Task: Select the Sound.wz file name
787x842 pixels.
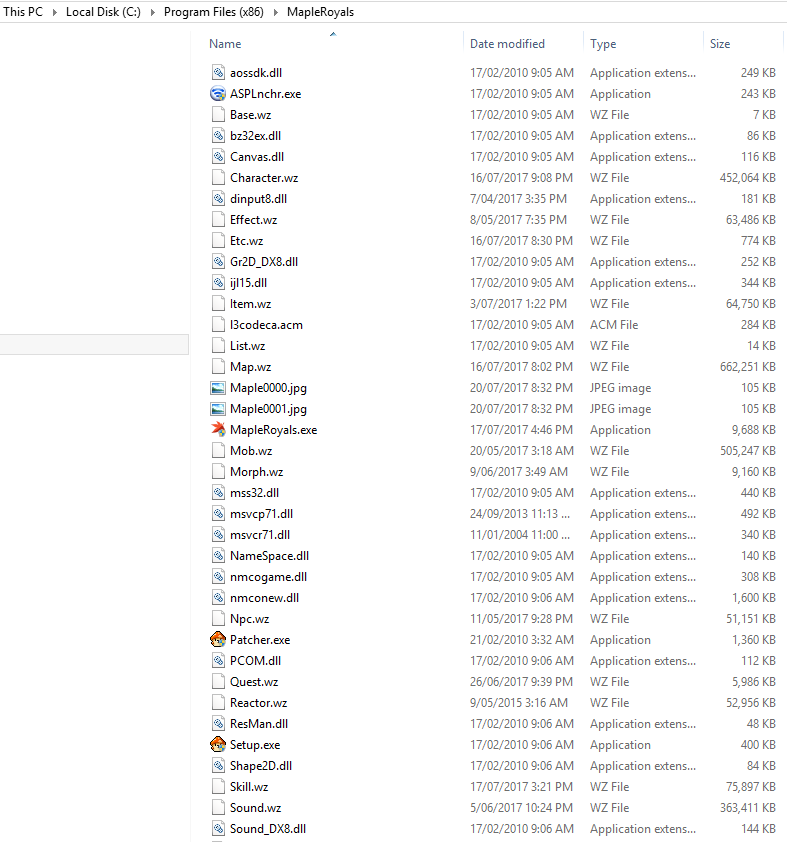Action: (256, 808)
